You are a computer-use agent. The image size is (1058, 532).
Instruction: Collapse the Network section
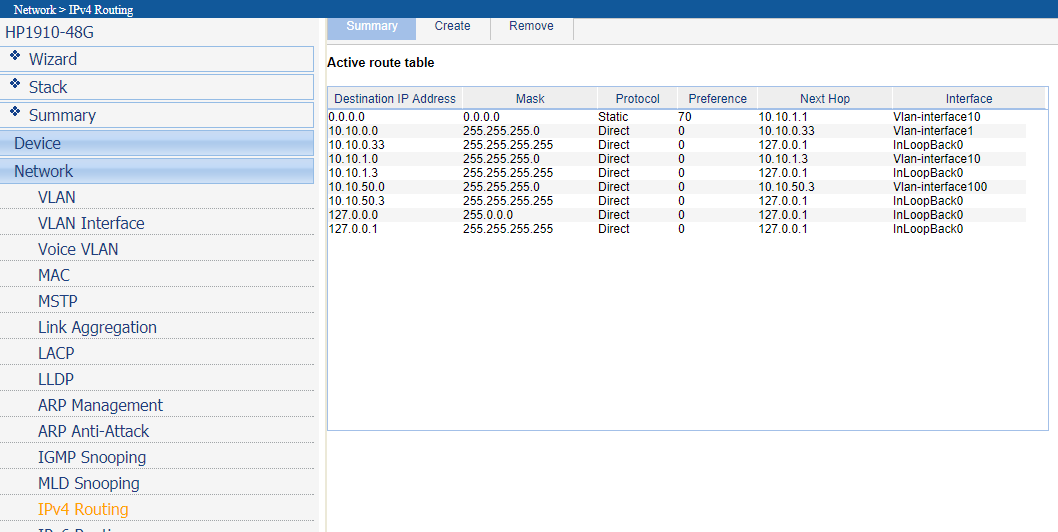point(157,171)
